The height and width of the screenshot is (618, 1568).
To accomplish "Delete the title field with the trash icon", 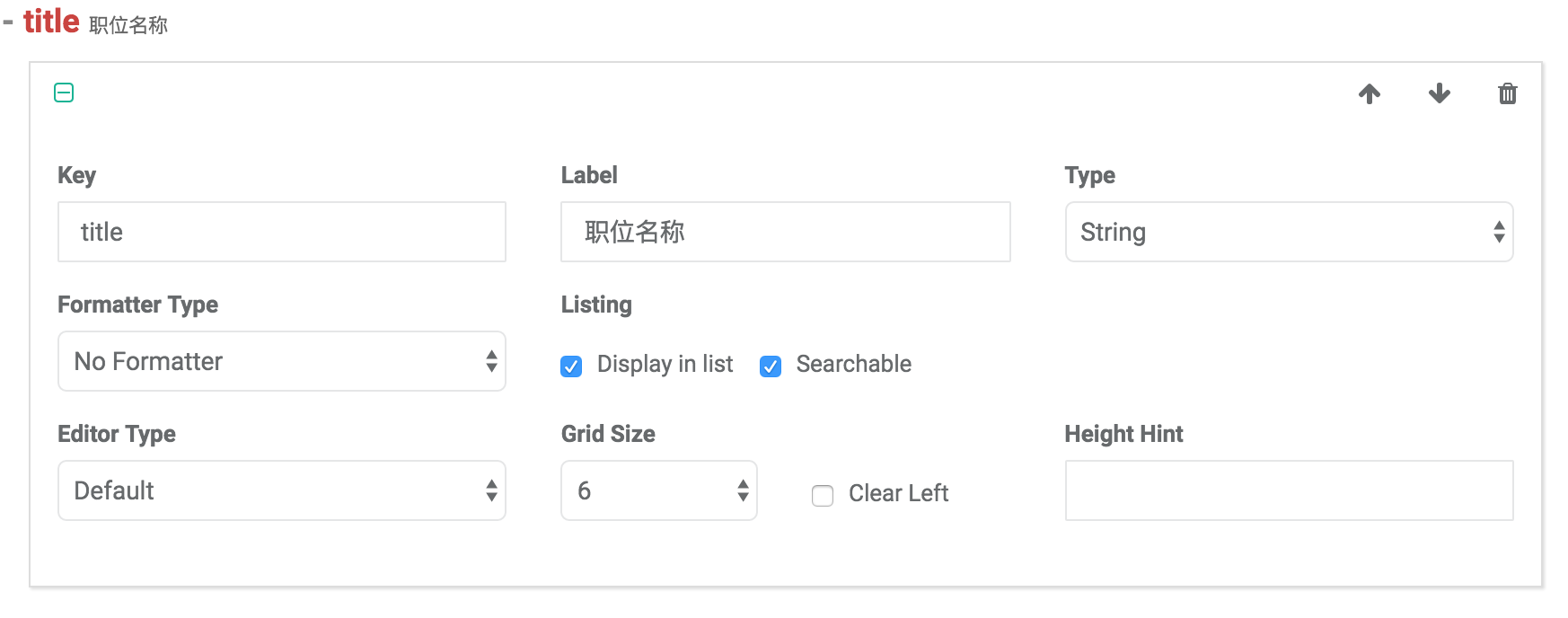I will pos(1508,93).
